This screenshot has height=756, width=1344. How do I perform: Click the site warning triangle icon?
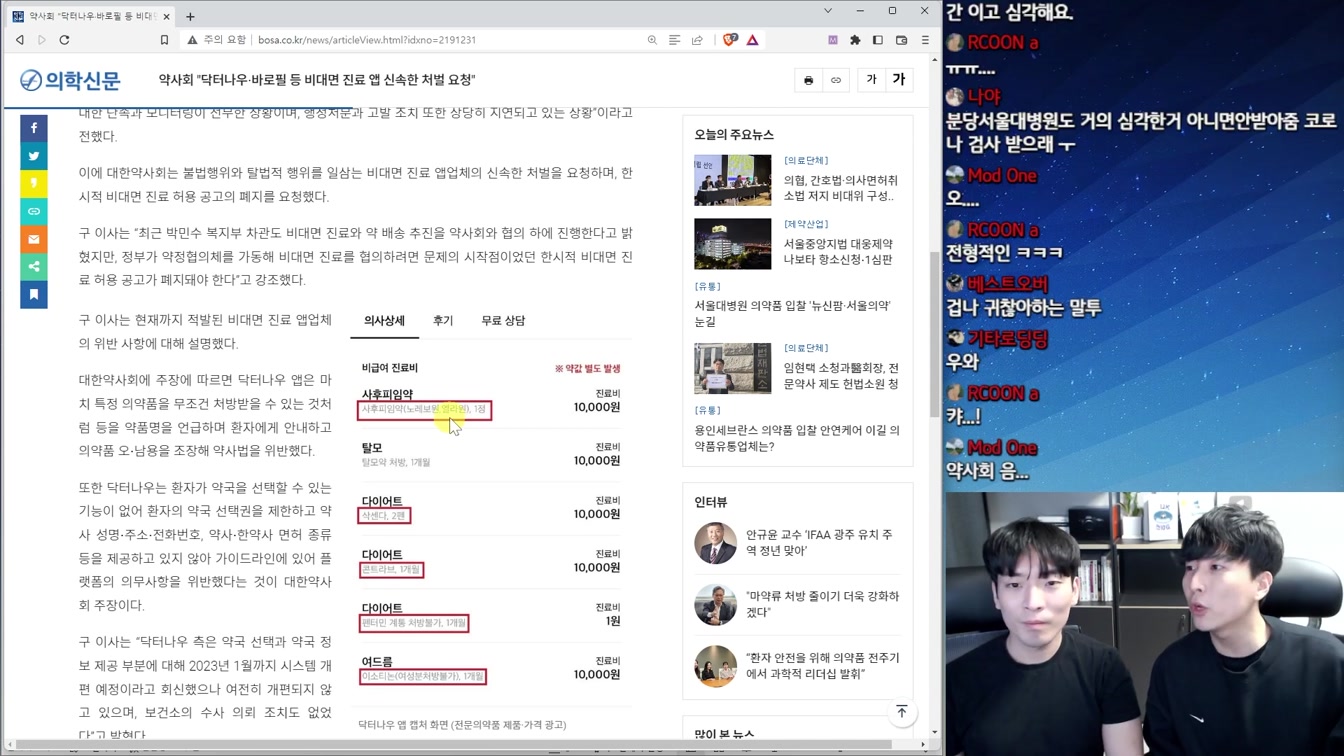coord(192,40)
